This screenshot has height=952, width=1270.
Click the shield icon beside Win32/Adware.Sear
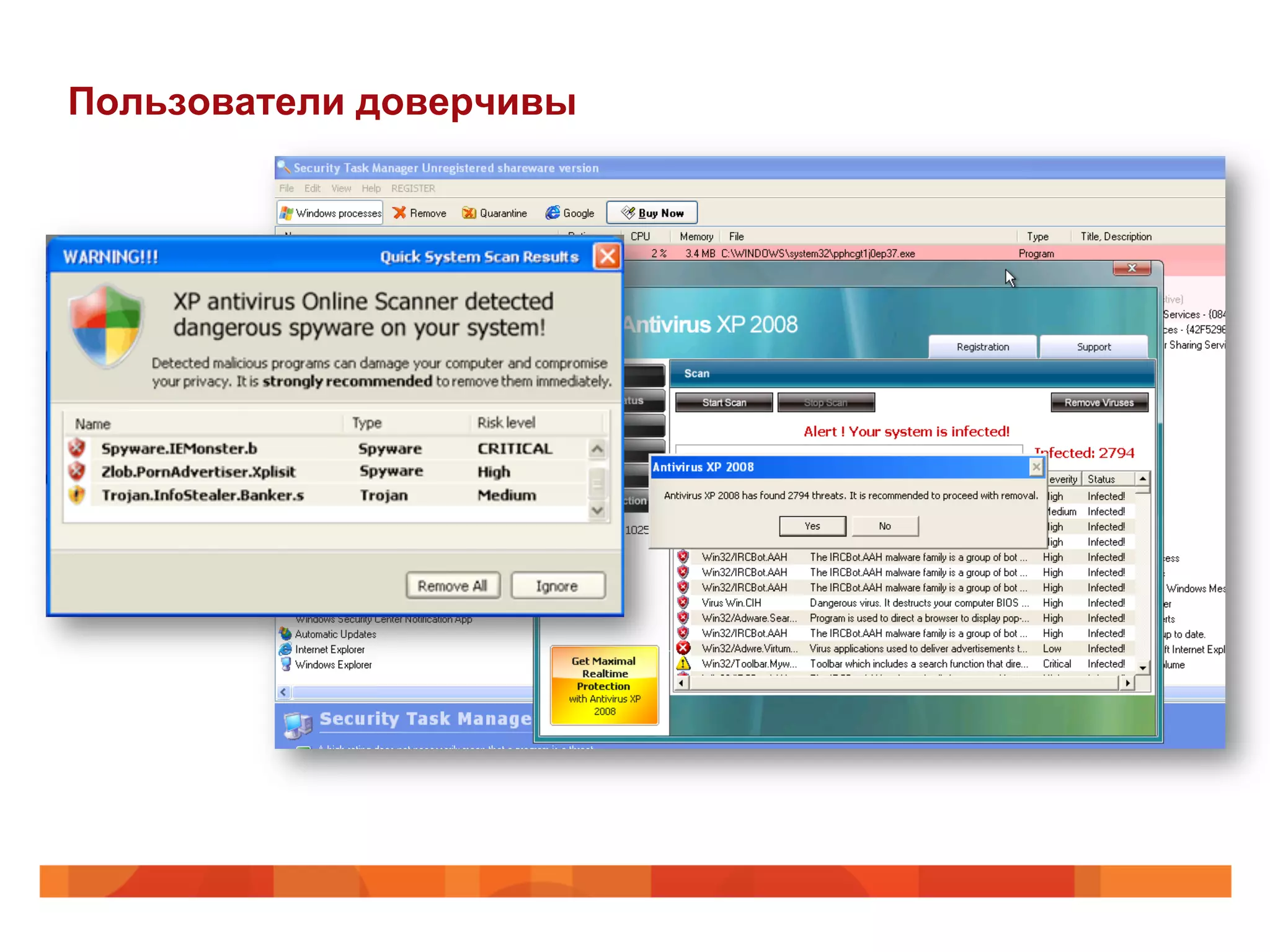[x=683, y=618]
